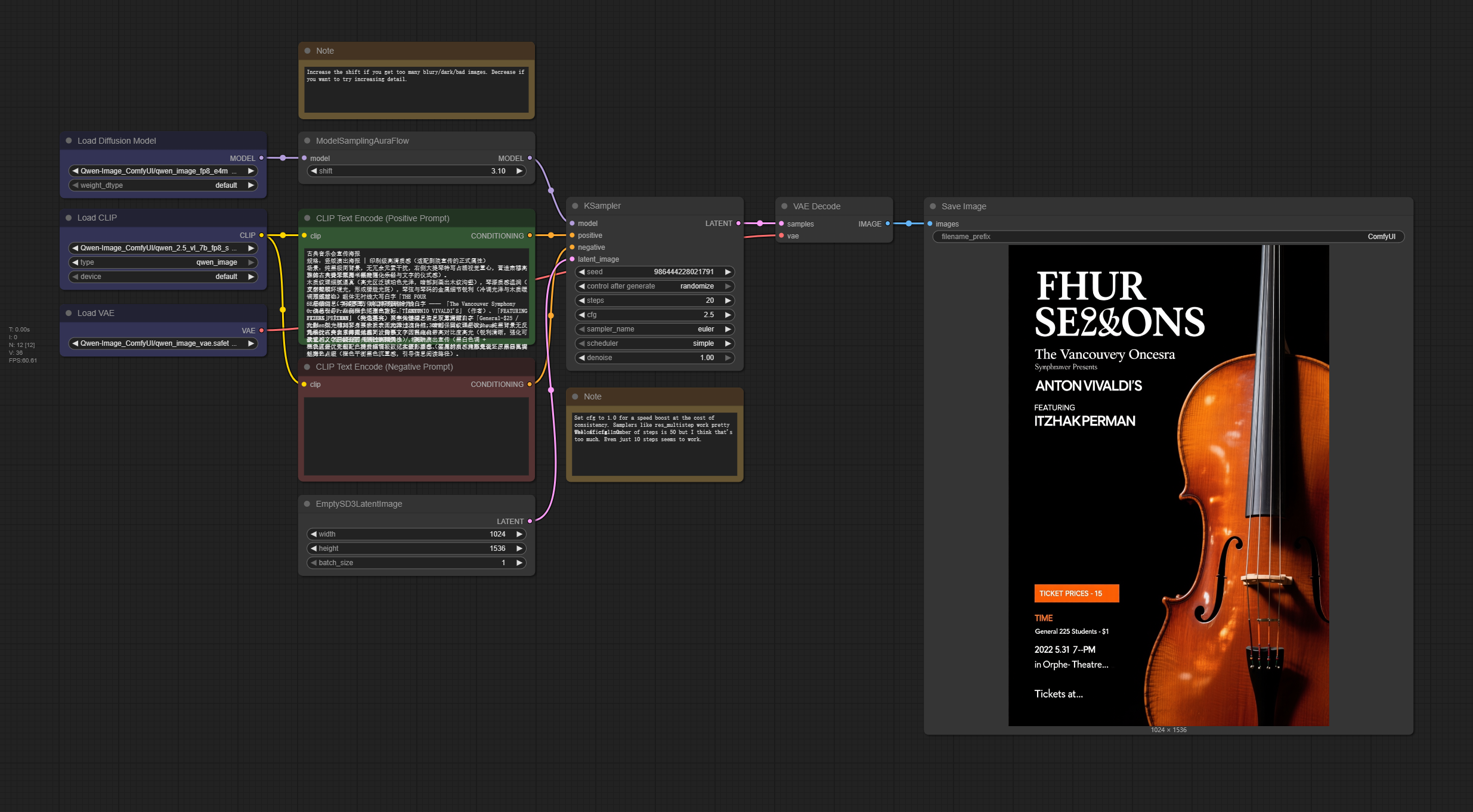Click the KSampler latent_image input port

[x=572, y=259]
